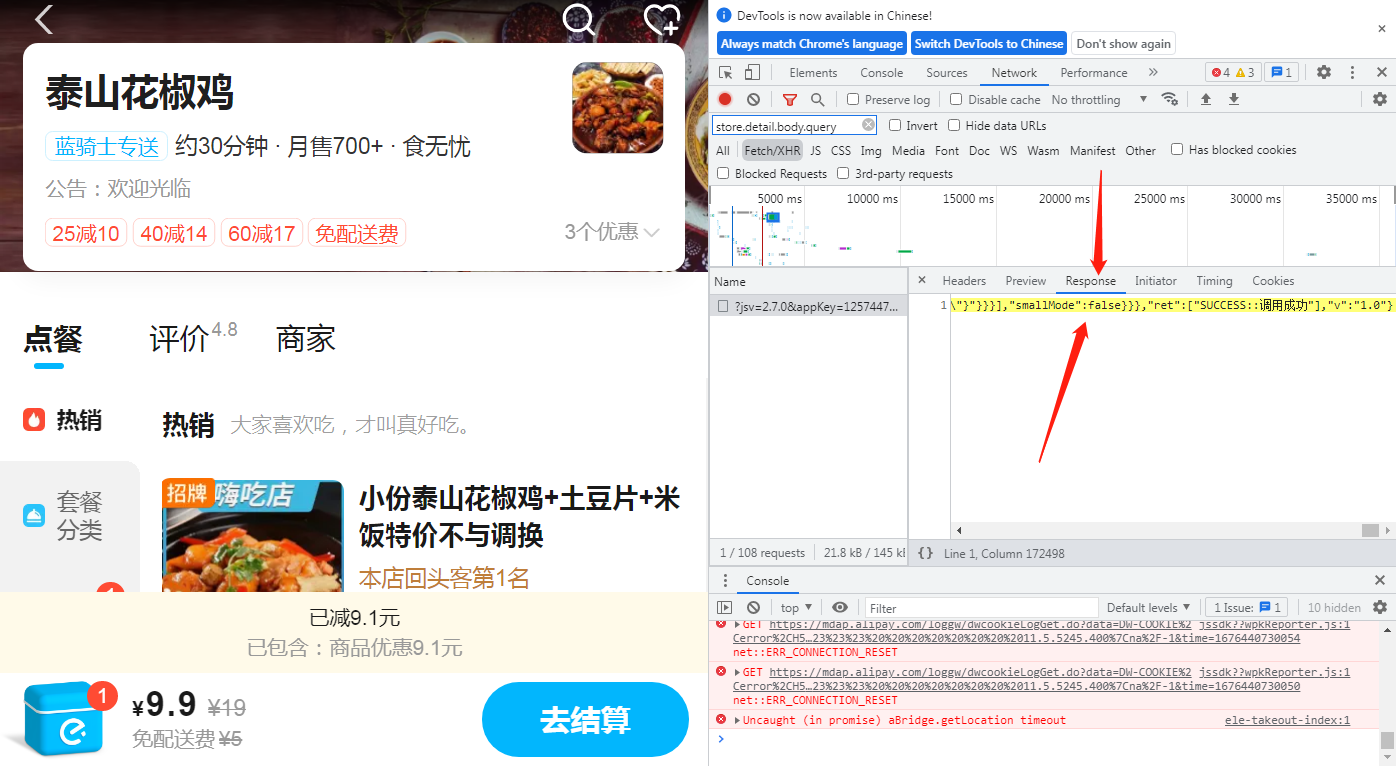Switch to the 商家 tab
Image resolution: width=1396 pixels, height=766 pixels.
(306, 338)
